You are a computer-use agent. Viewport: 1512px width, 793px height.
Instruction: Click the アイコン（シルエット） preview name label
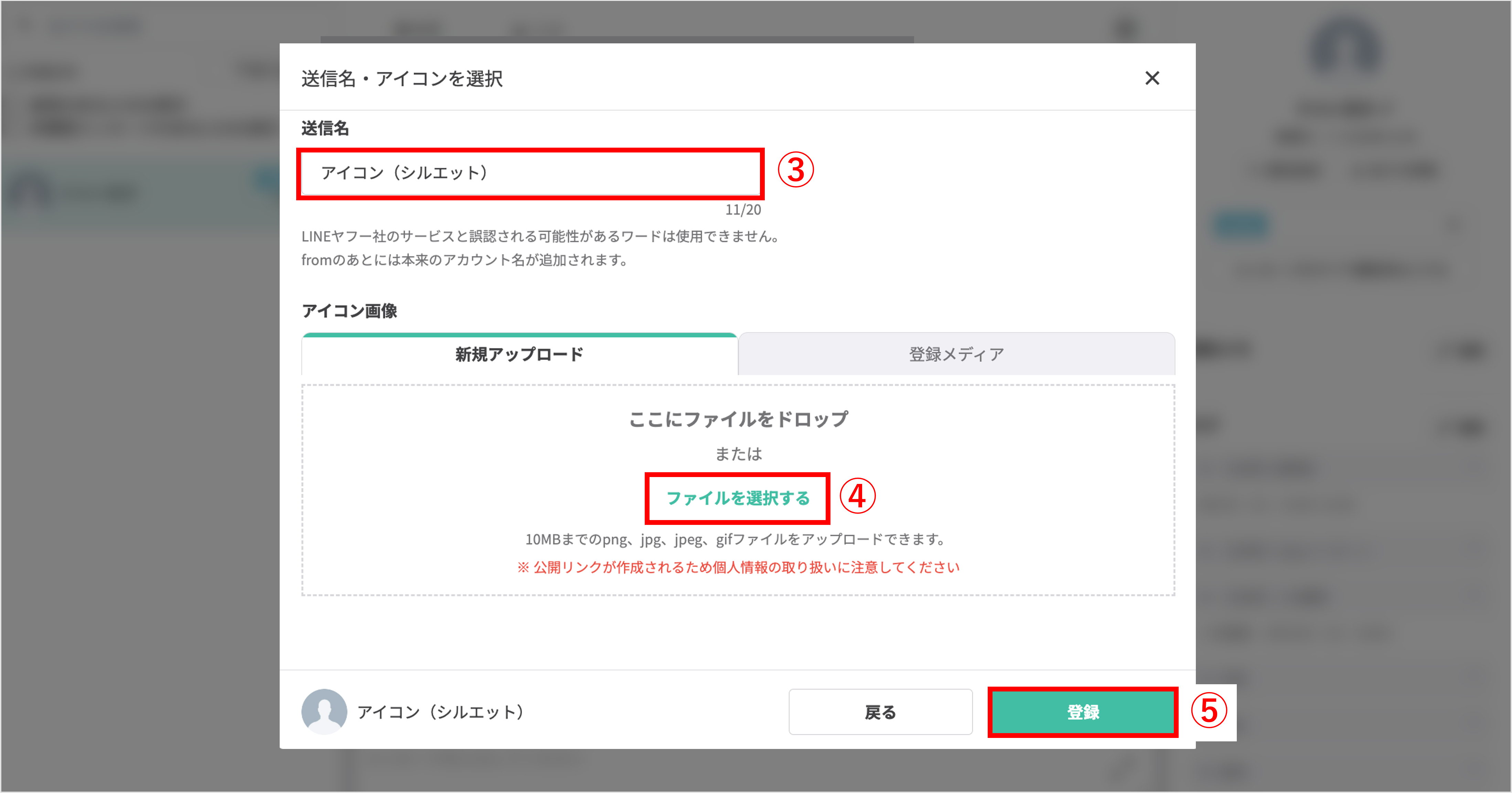(441, 712)
